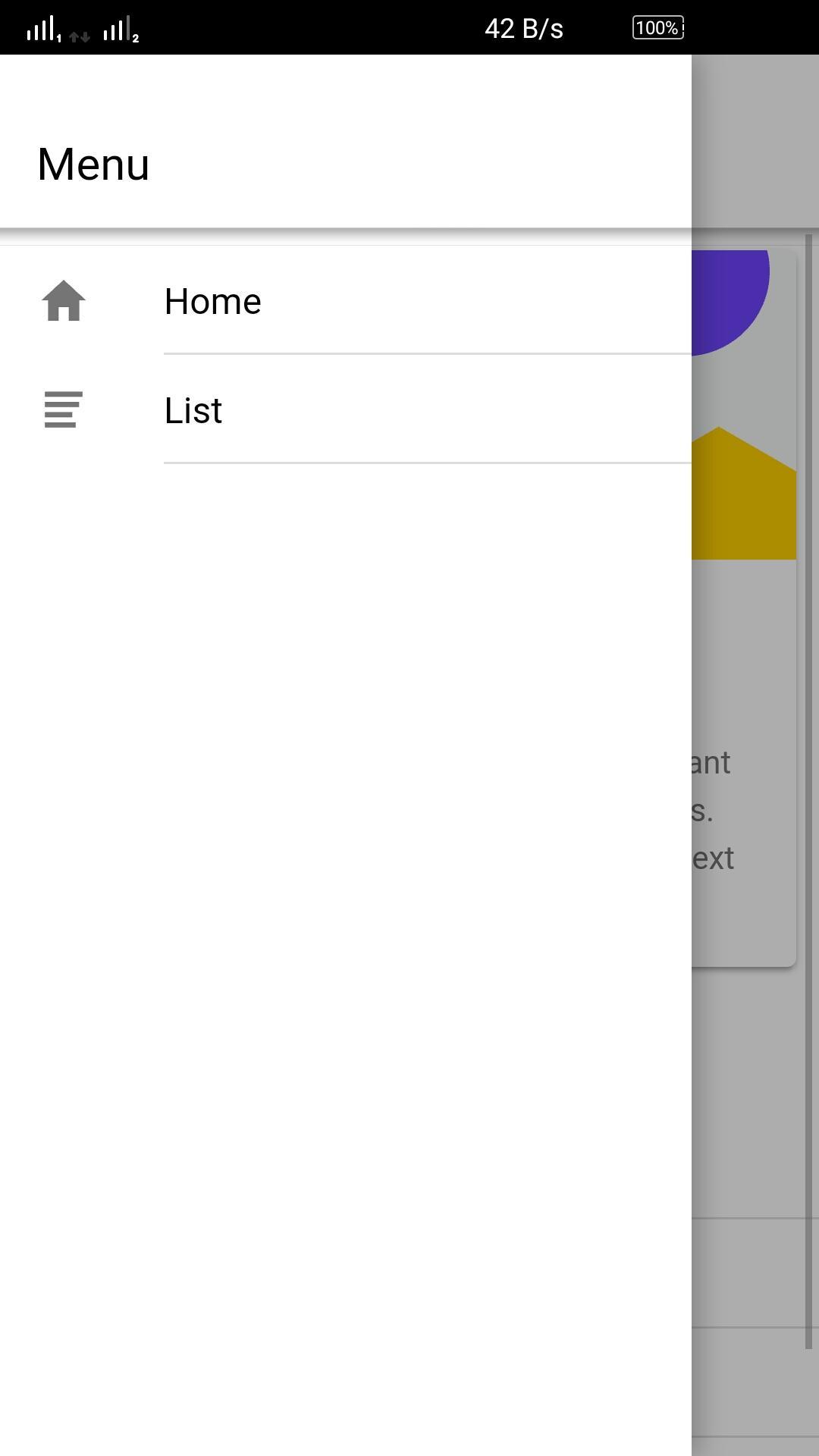Tap the Menu drawer title
The height and width of the screenshot is (1456, 819).
tap(93, 164)
